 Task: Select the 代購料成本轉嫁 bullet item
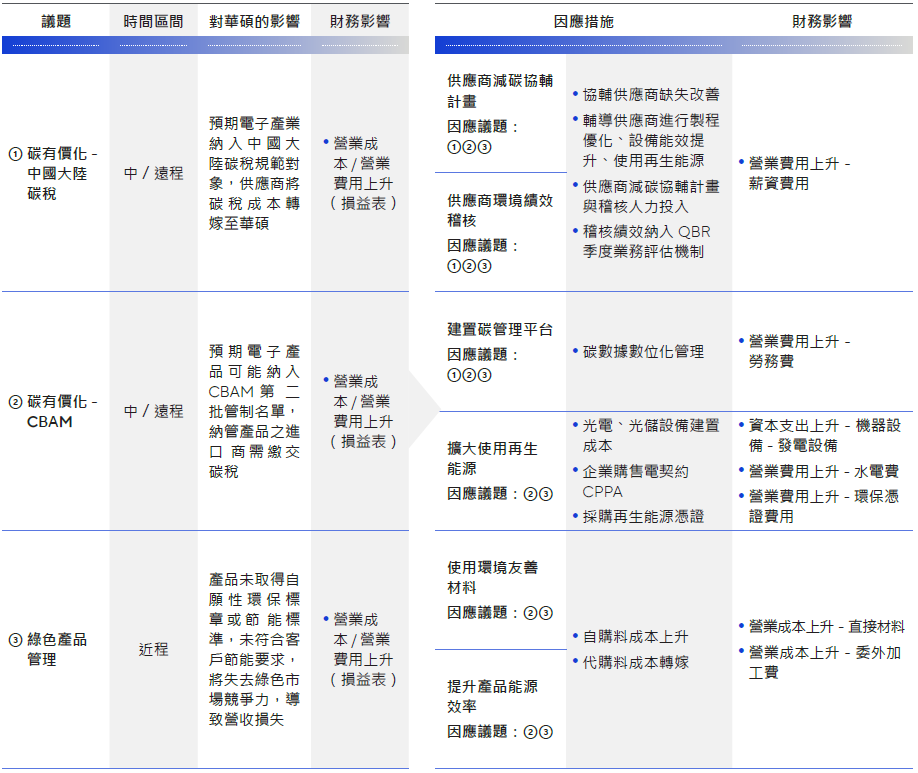click(635, 662)
